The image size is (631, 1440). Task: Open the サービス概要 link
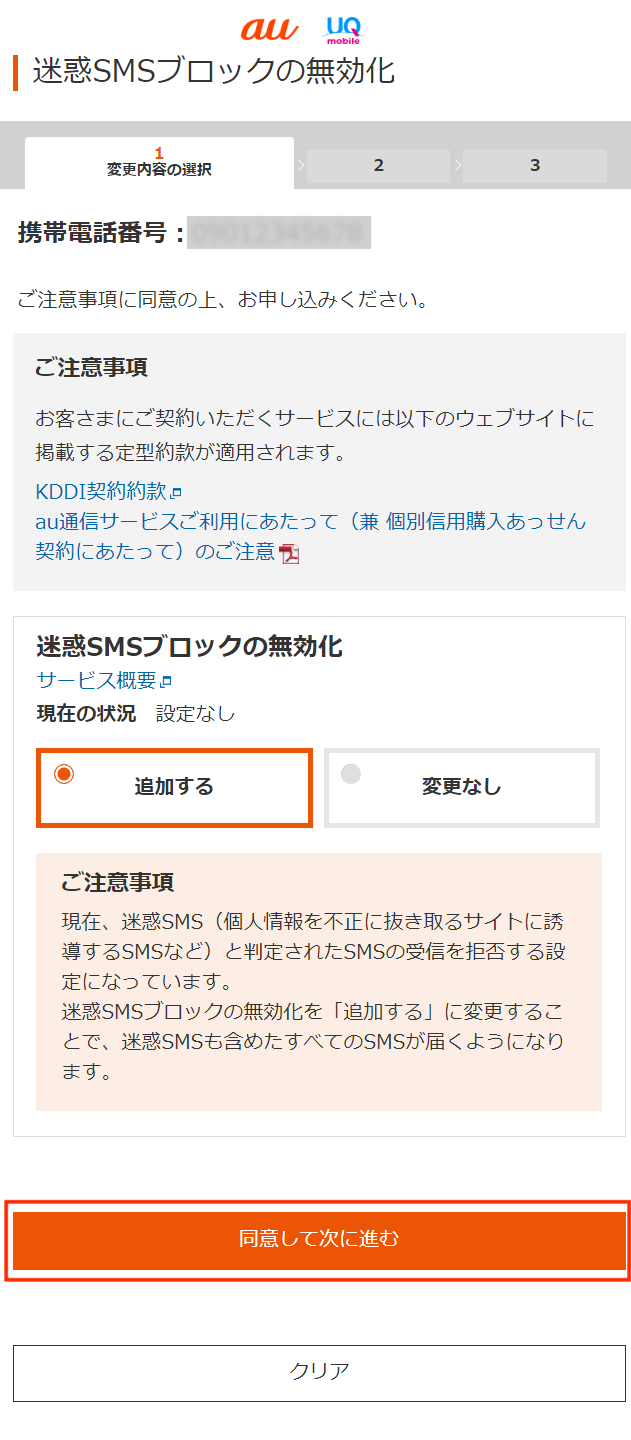[96, 681]
